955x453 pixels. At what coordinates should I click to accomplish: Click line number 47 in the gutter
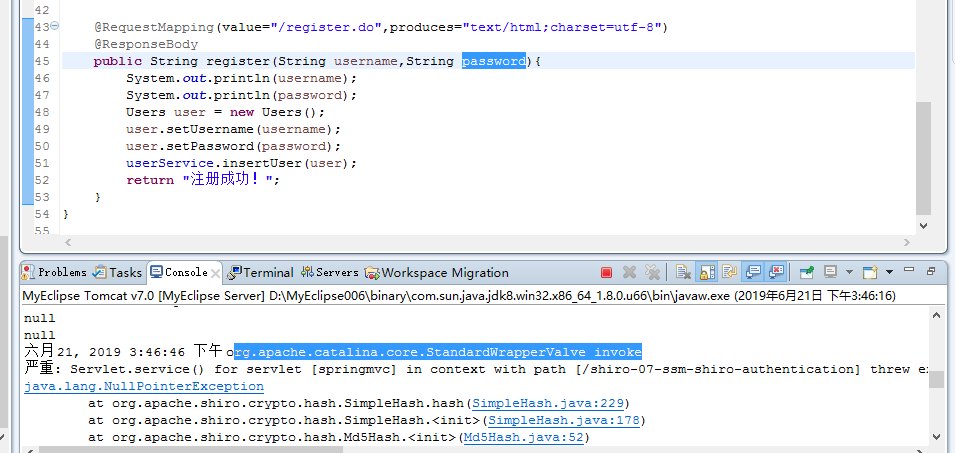[42, 95]
